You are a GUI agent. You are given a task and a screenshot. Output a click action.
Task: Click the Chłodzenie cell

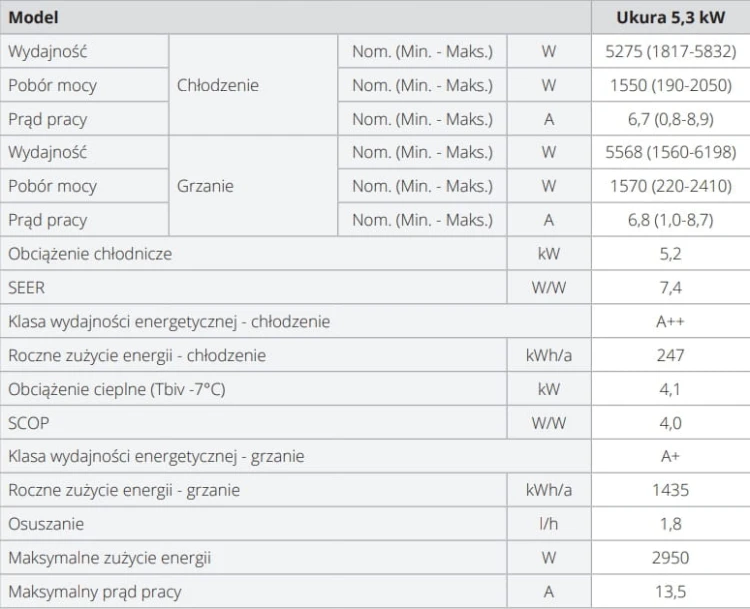[x=253, y=85]
